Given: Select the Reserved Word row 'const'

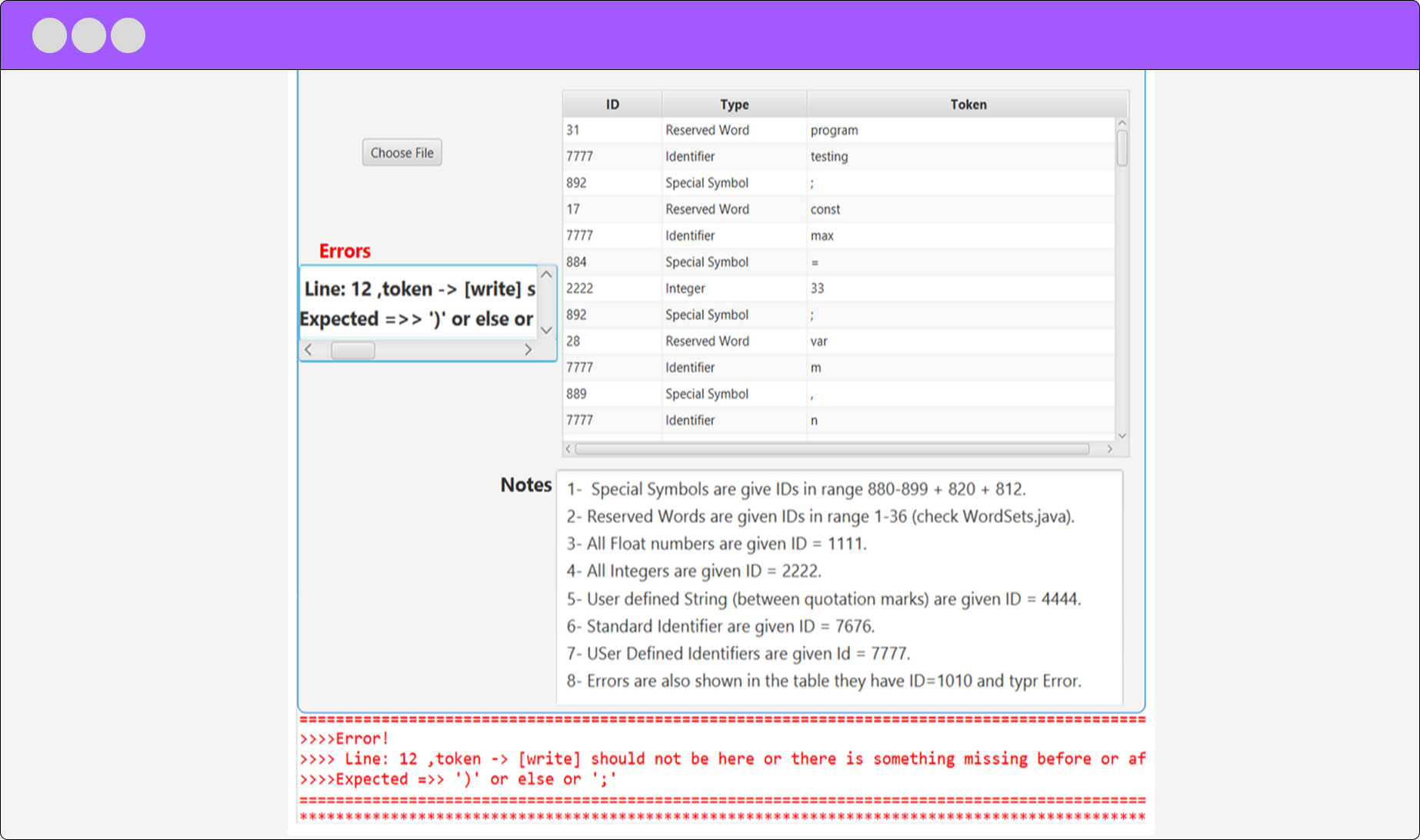Looking at the screenshot, I should click(x=838, y=209).
